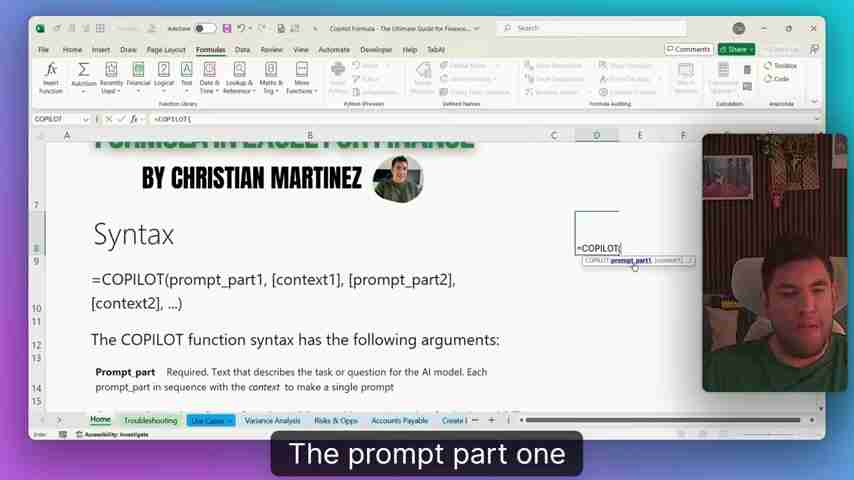Switch to the Data ribbon tab
The height and width of the screenshot is (480, 854).
[242, 50]
